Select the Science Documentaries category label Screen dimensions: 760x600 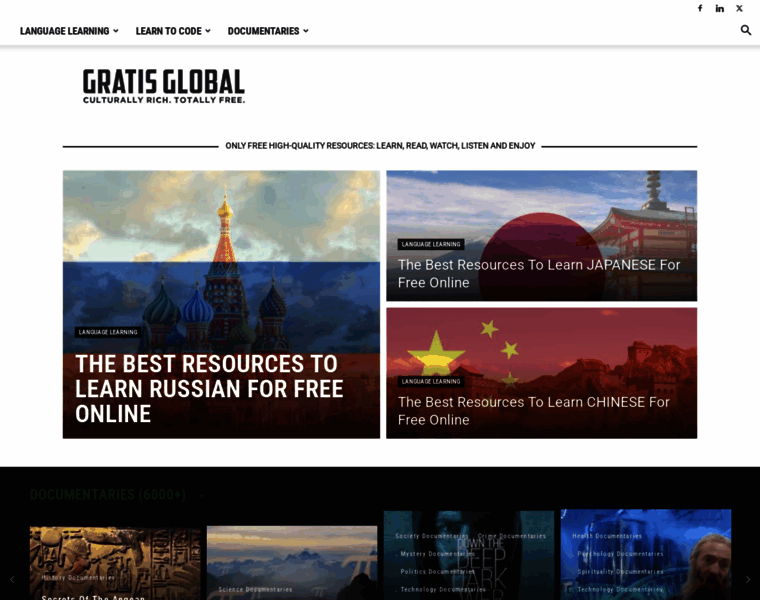click(x=256, y=589)
